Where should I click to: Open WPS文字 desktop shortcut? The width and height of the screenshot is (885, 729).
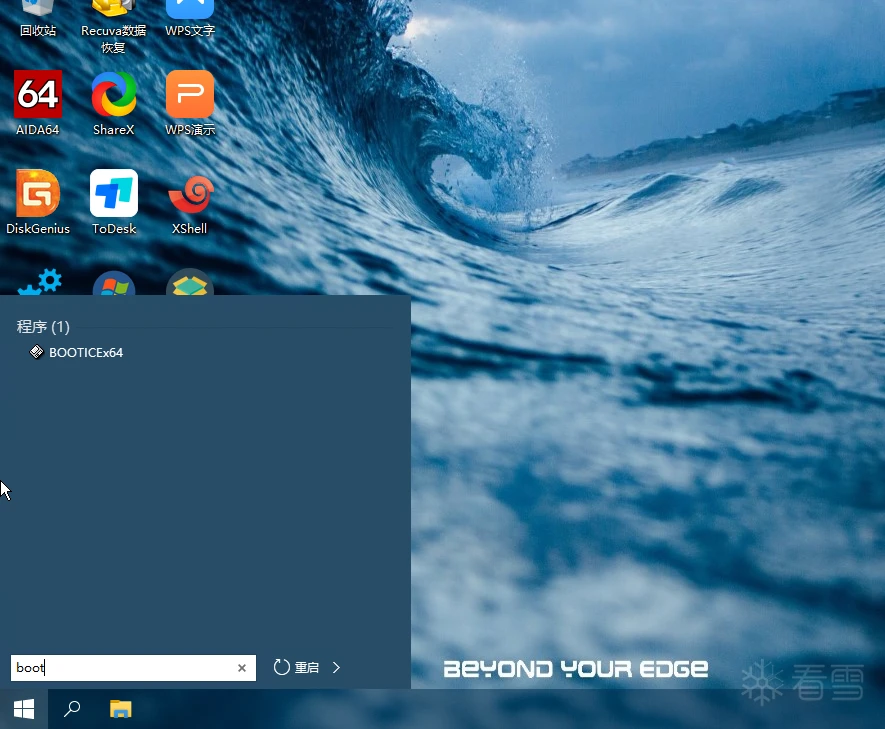(x=190, y=17)
